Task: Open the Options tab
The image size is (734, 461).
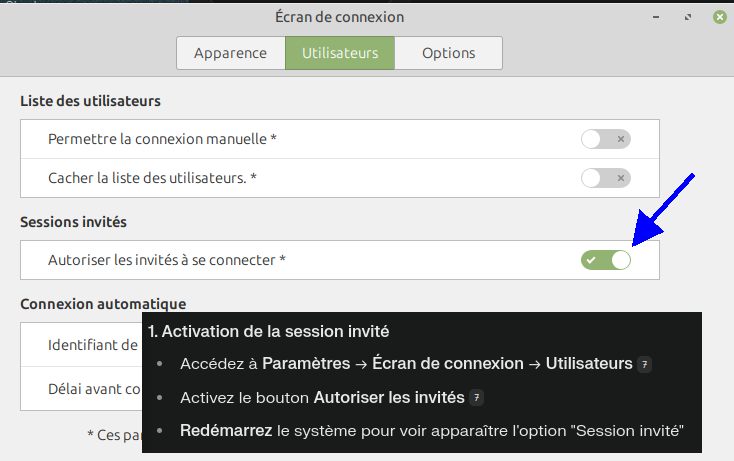Action: coord(448,53)
